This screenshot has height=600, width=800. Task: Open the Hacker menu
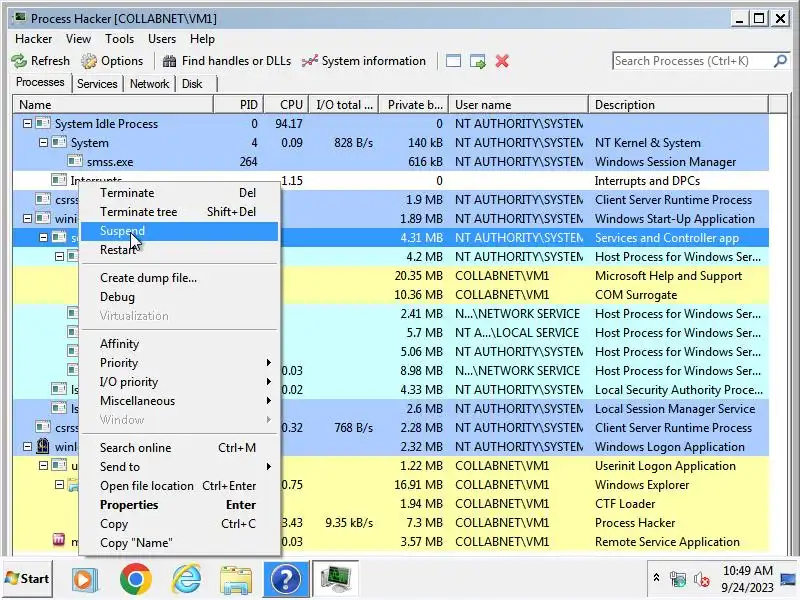(34, 39)
